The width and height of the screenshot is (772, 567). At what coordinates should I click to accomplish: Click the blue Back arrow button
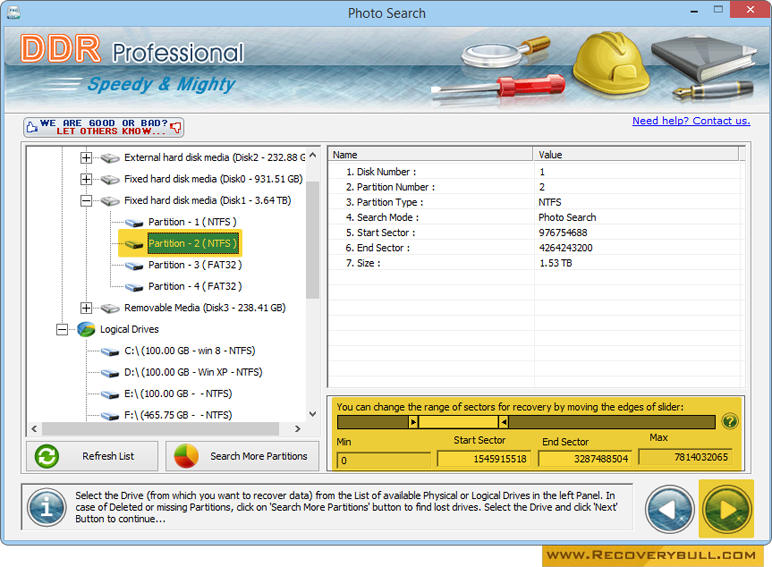coord(670,509)
